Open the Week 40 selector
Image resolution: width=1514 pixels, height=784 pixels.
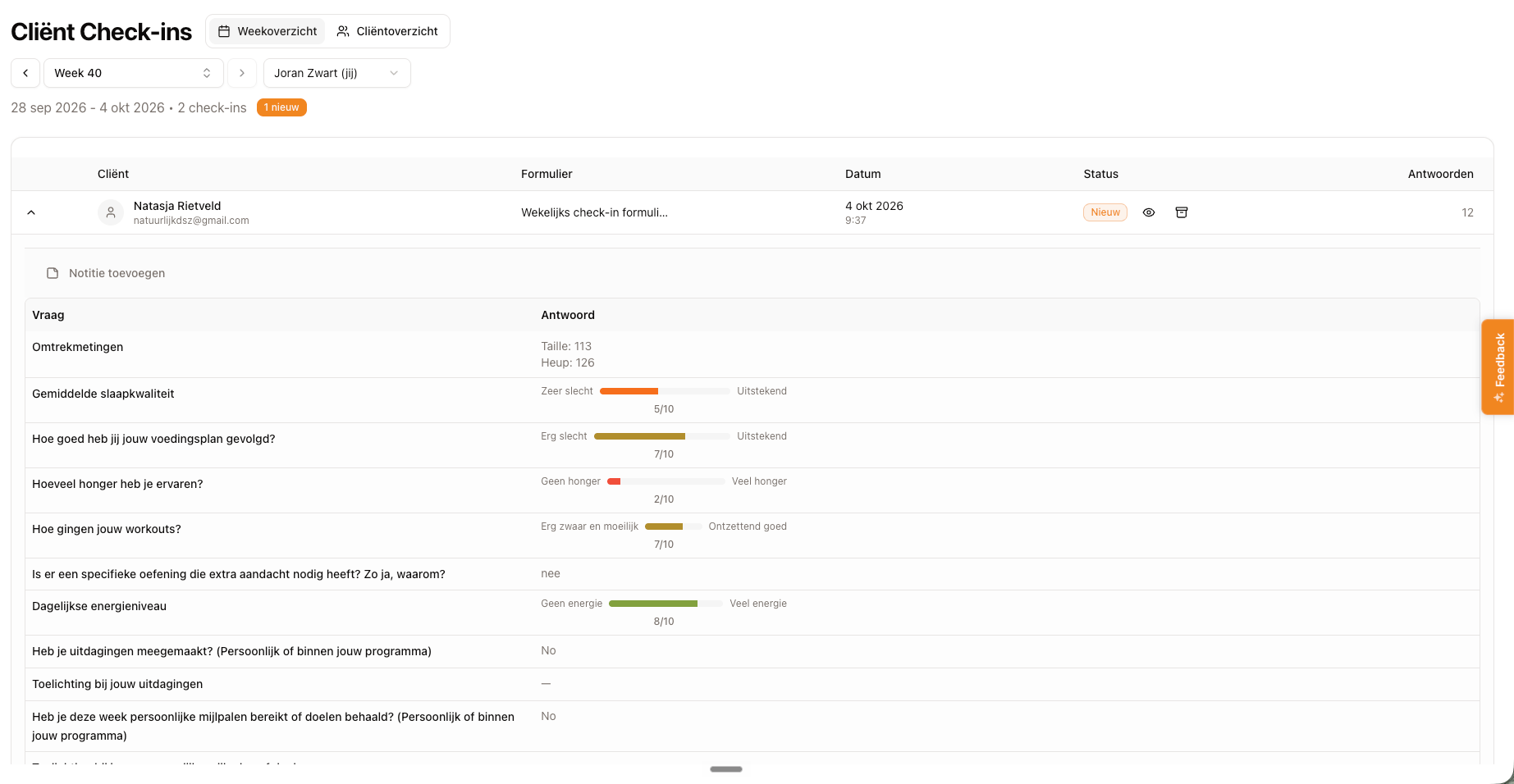click(x=134, y=73)
